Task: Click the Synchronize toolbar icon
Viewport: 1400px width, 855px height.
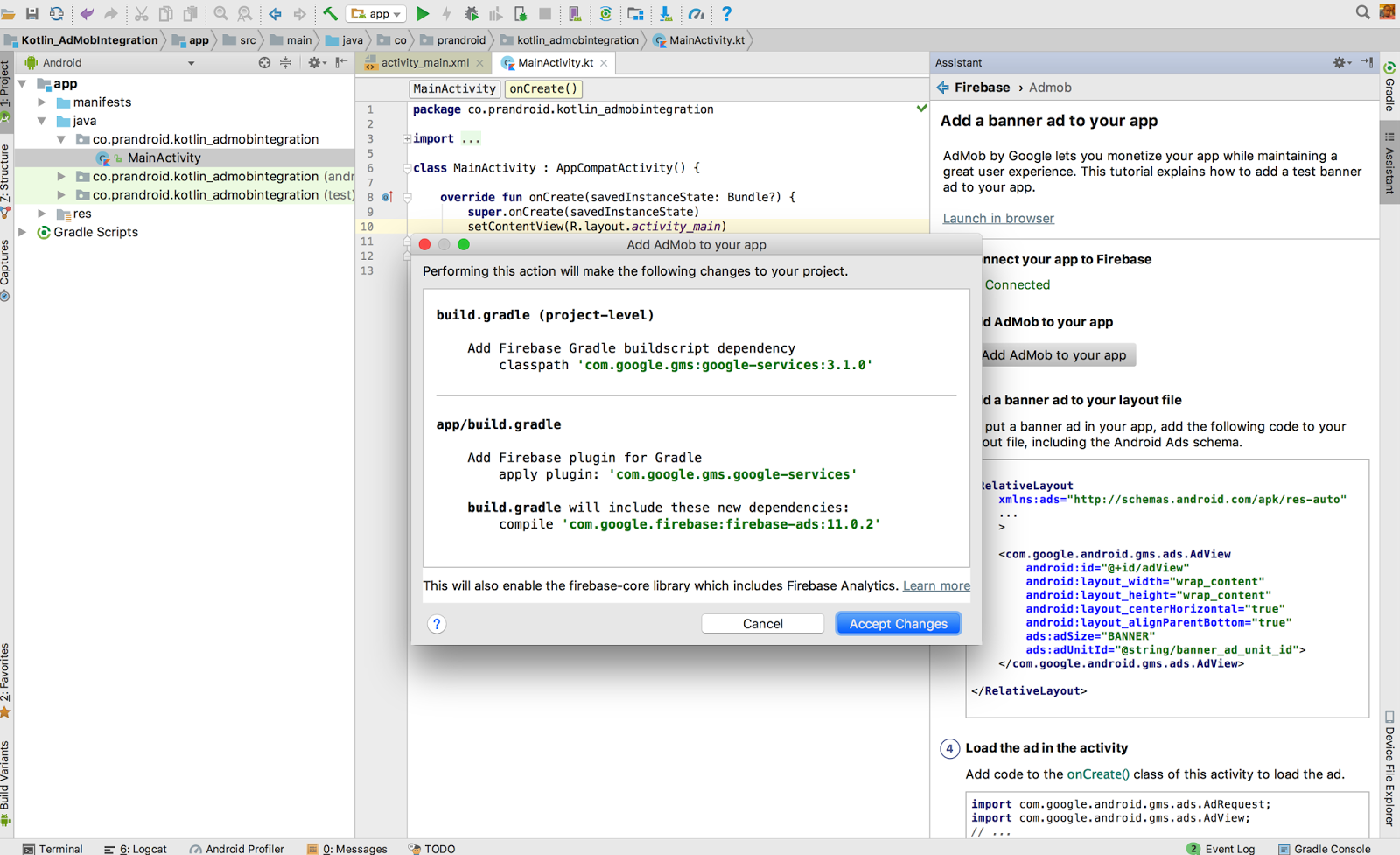Action: [x=57, y=13]
